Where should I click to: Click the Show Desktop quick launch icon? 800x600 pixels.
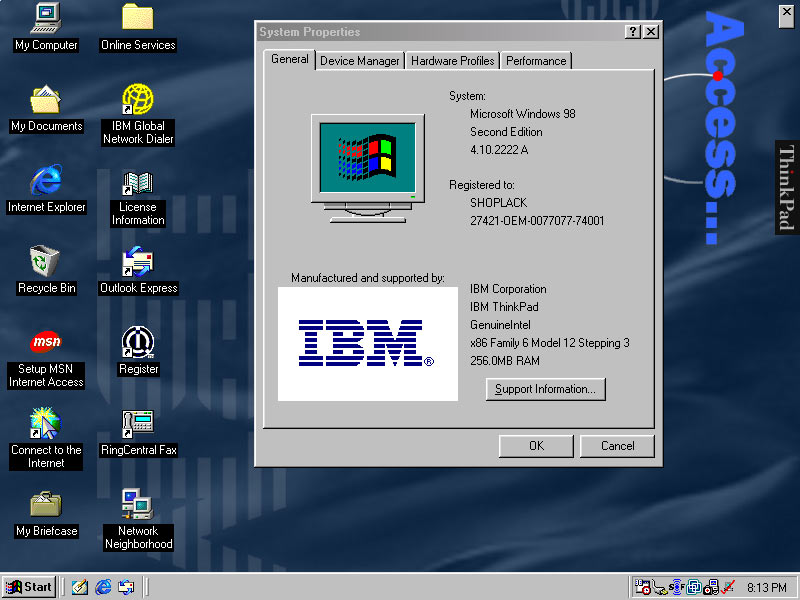80,587
